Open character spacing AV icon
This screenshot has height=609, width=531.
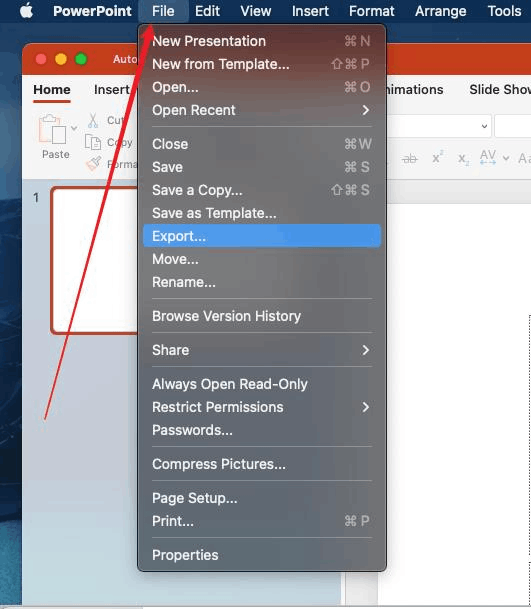487,158
